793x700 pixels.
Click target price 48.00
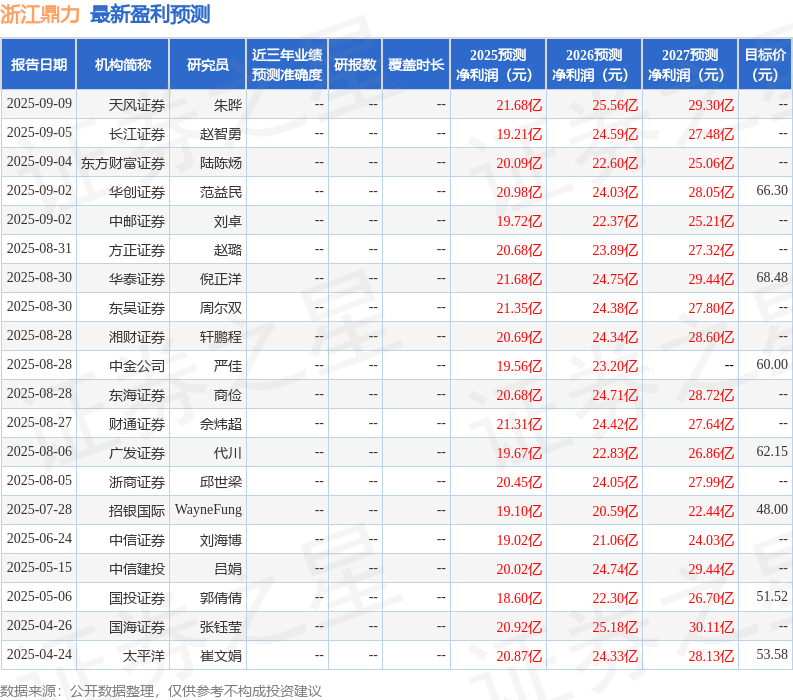click(x=772, y=509)
